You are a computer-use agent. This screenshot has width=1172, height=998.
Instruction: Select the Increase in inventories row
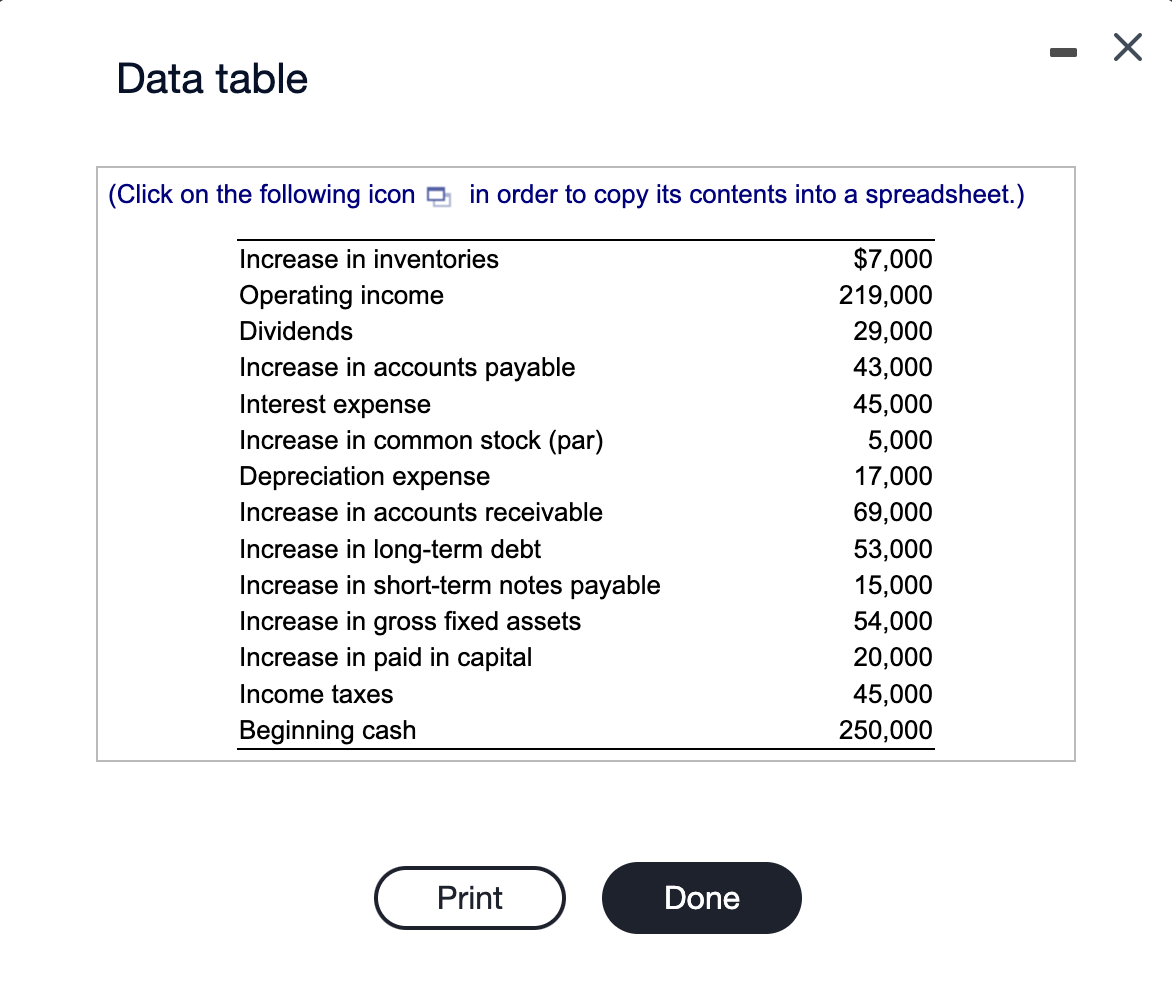[368, 259]
